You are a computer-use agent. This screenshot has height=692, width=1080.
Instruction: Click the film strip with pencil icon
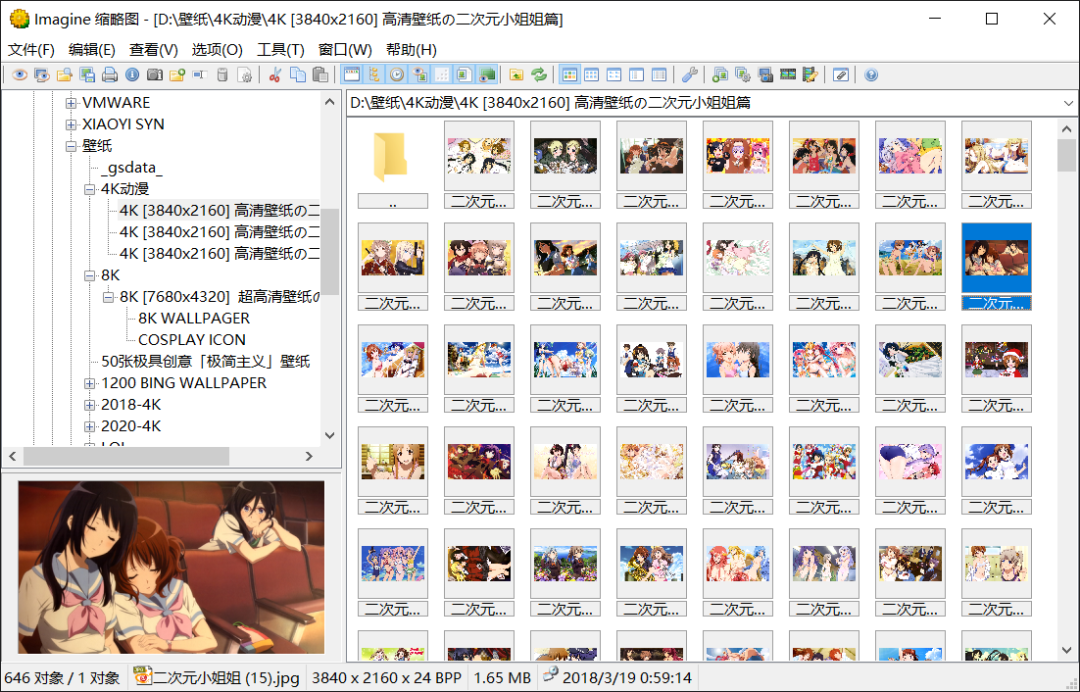click(x=810, y=75)
